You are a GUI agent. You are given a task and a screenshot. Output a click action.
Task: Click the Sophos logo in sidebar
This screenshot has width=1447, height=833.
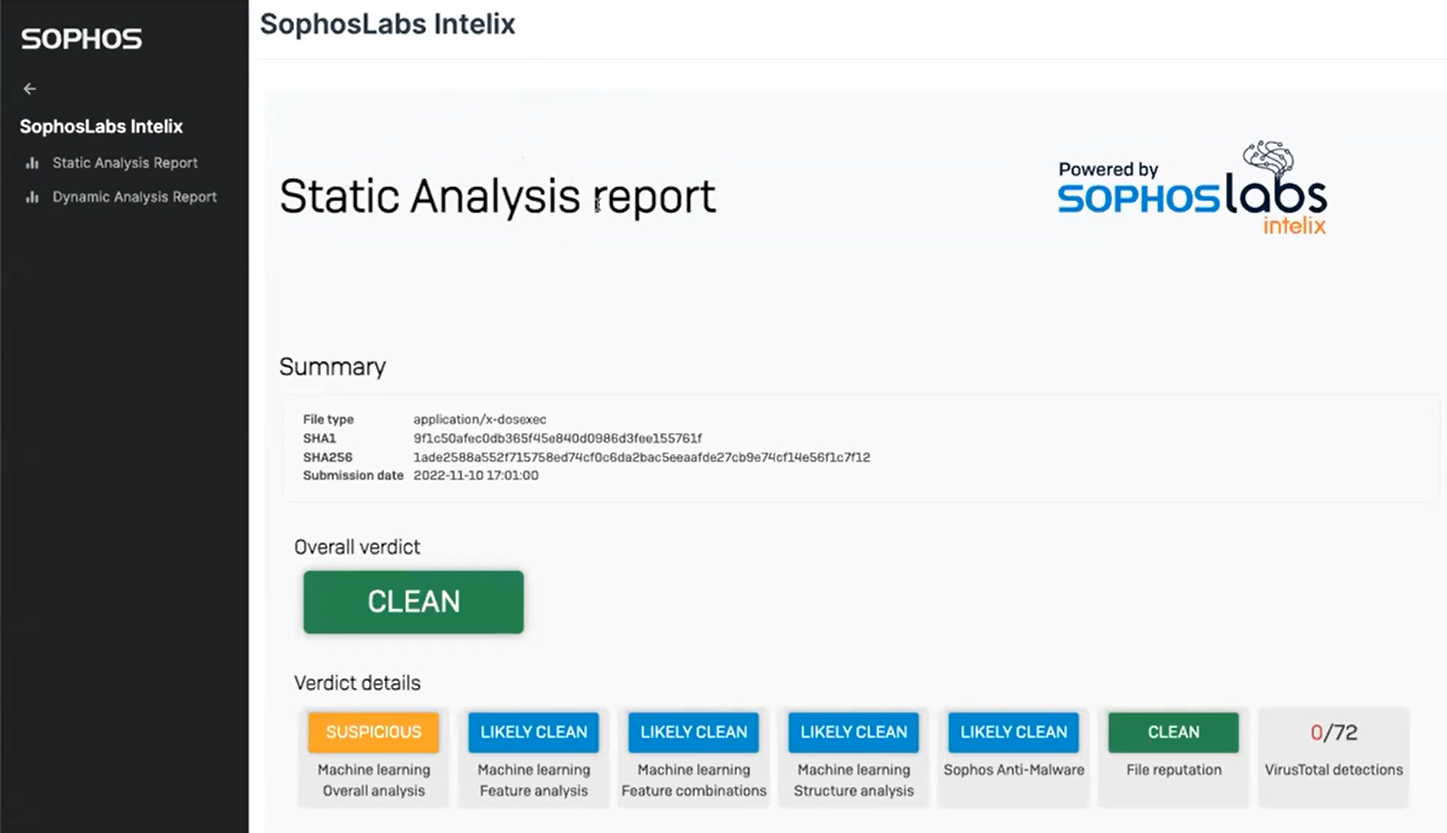pyautogui.click(x=82, y=39)
